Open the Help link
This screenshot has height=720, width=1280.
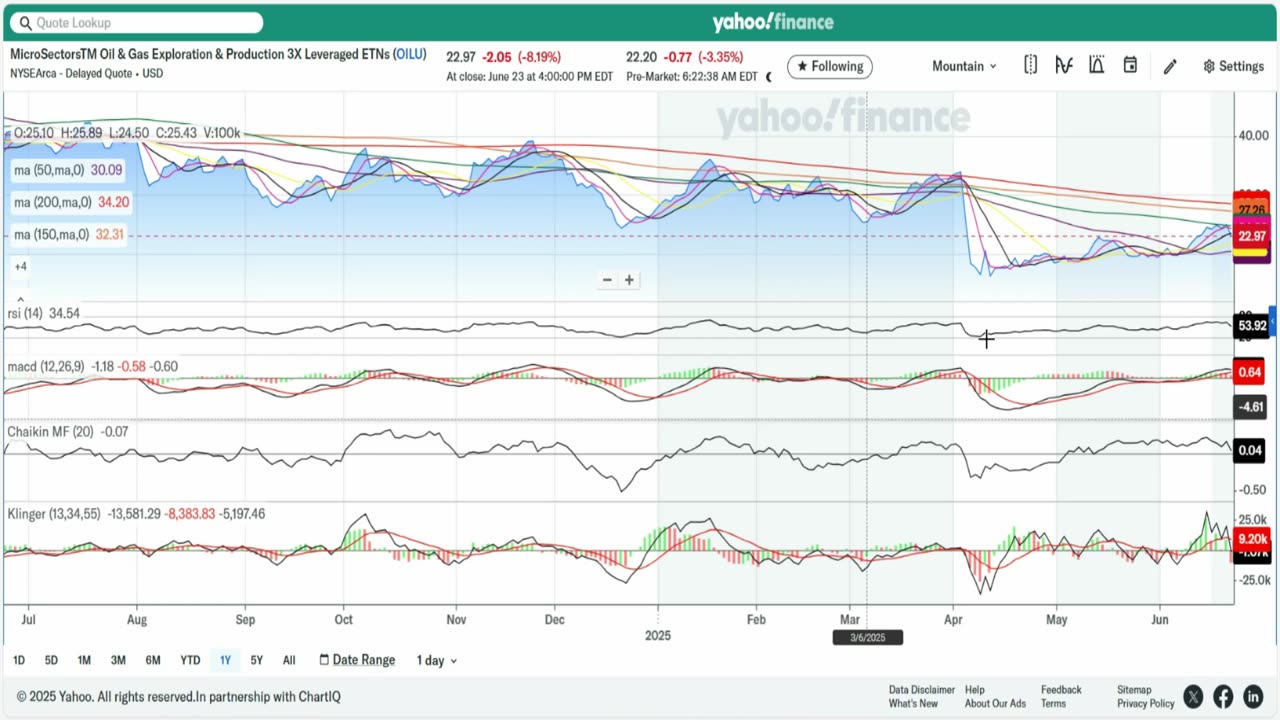[975, 690]
